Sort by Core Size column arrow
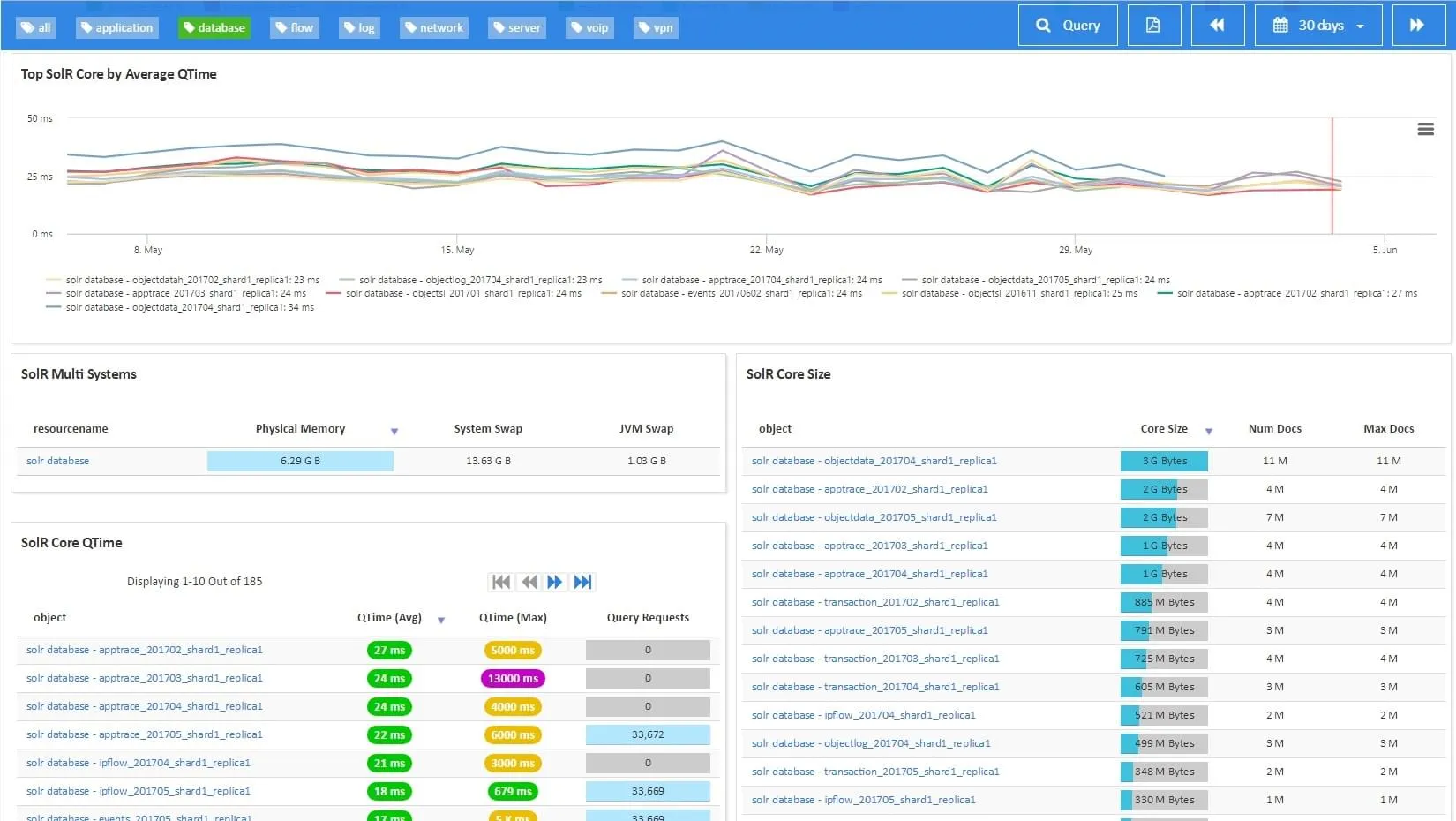The height and width of the screenshot is (821, 1456). click(x=1209, y=431)
